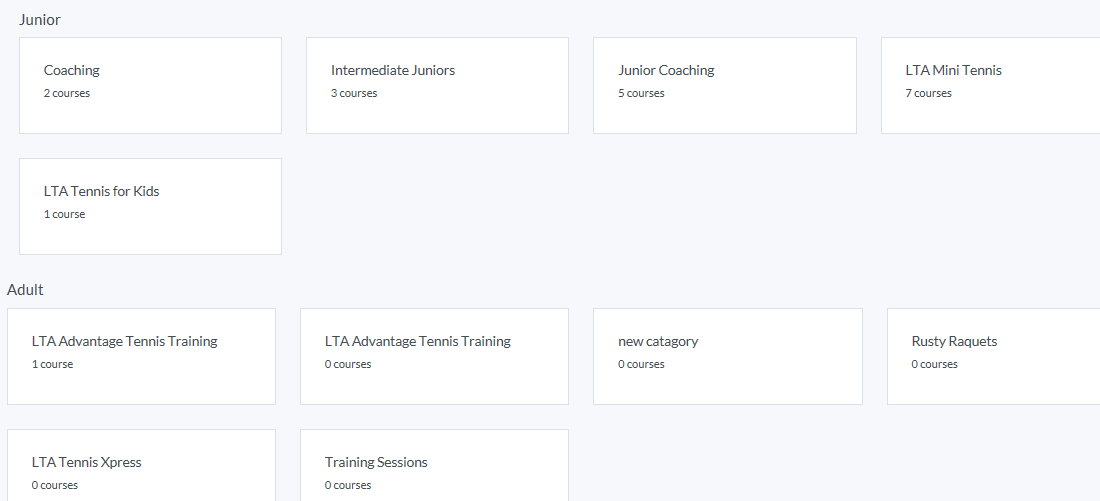Click '0 courses' under Rusty Raquets
This screenshot has width=1100, height=501.
[934, 365]
